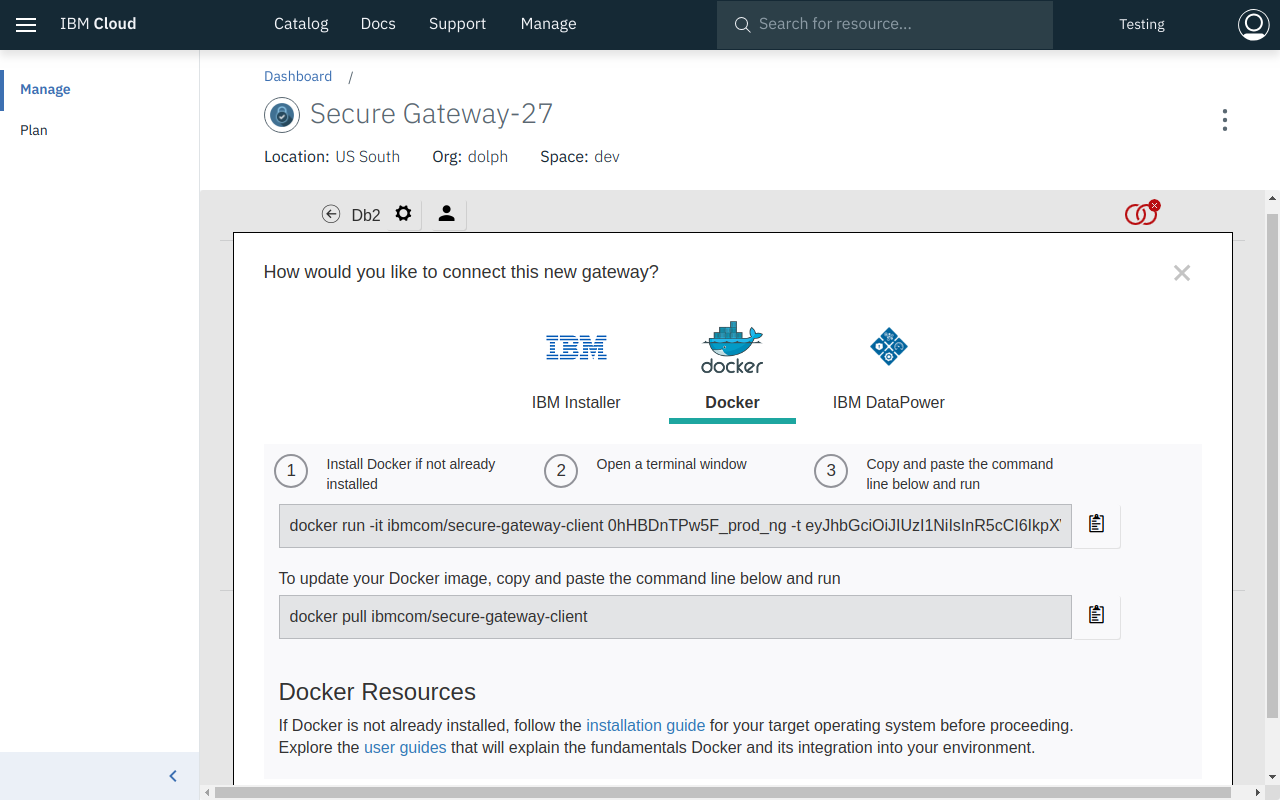The image size is (1280, 800).
Task: Click the IBM logo image
Action: click(x=576, y=347)
